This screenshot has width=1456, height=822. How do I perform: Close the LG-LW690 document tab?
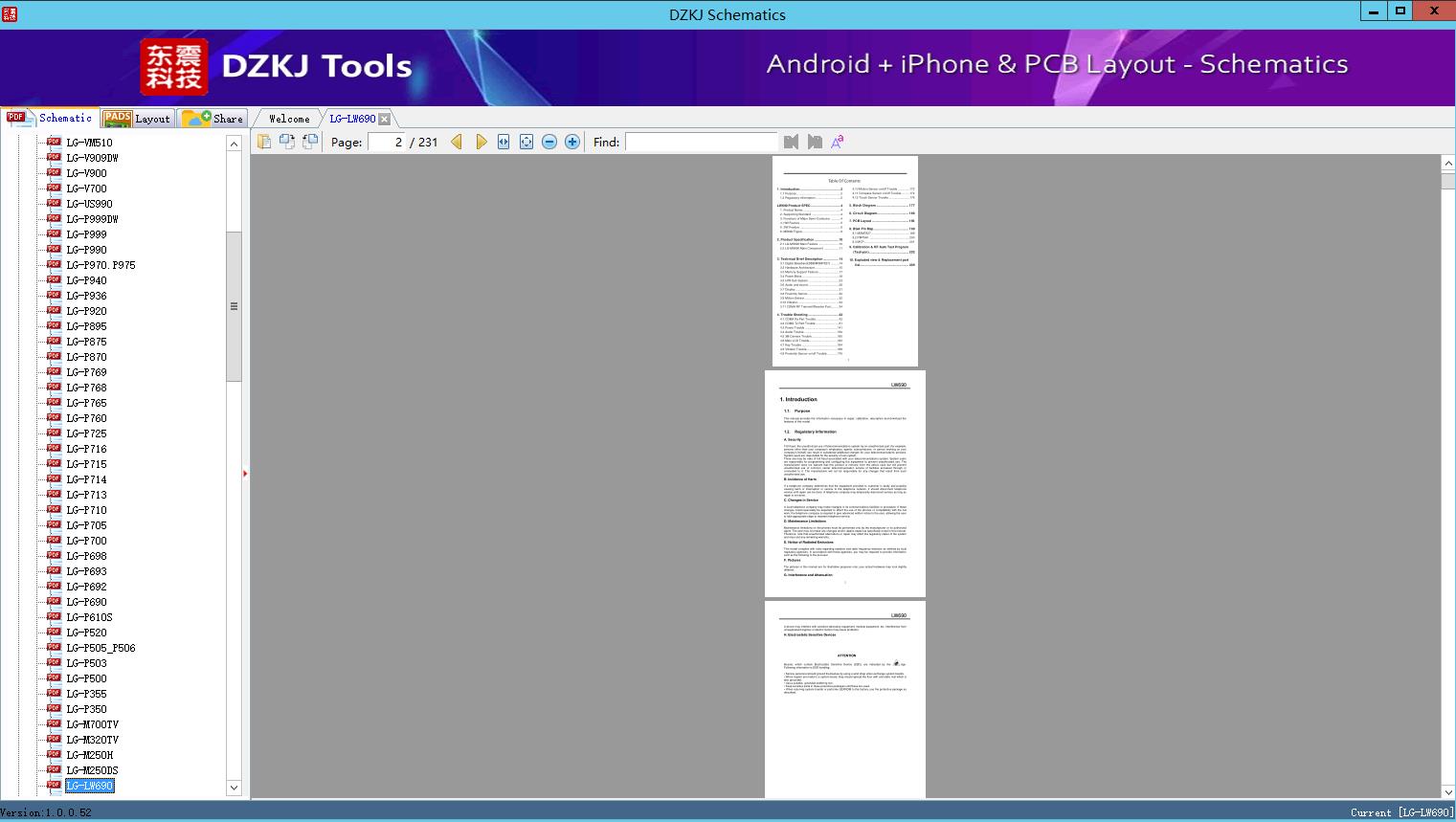(x=384, y=119)
